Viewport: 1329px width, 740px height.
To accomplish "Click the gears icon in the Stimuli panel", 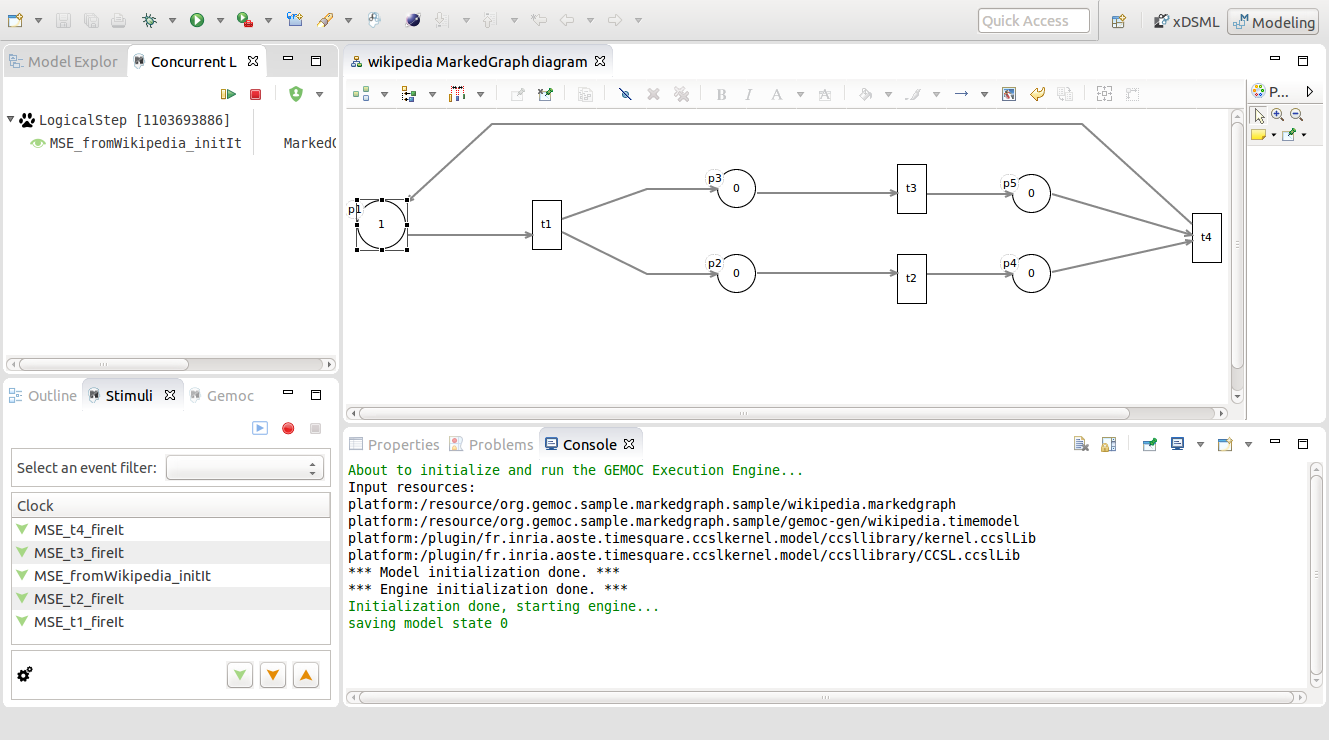I will coord(25,674).
